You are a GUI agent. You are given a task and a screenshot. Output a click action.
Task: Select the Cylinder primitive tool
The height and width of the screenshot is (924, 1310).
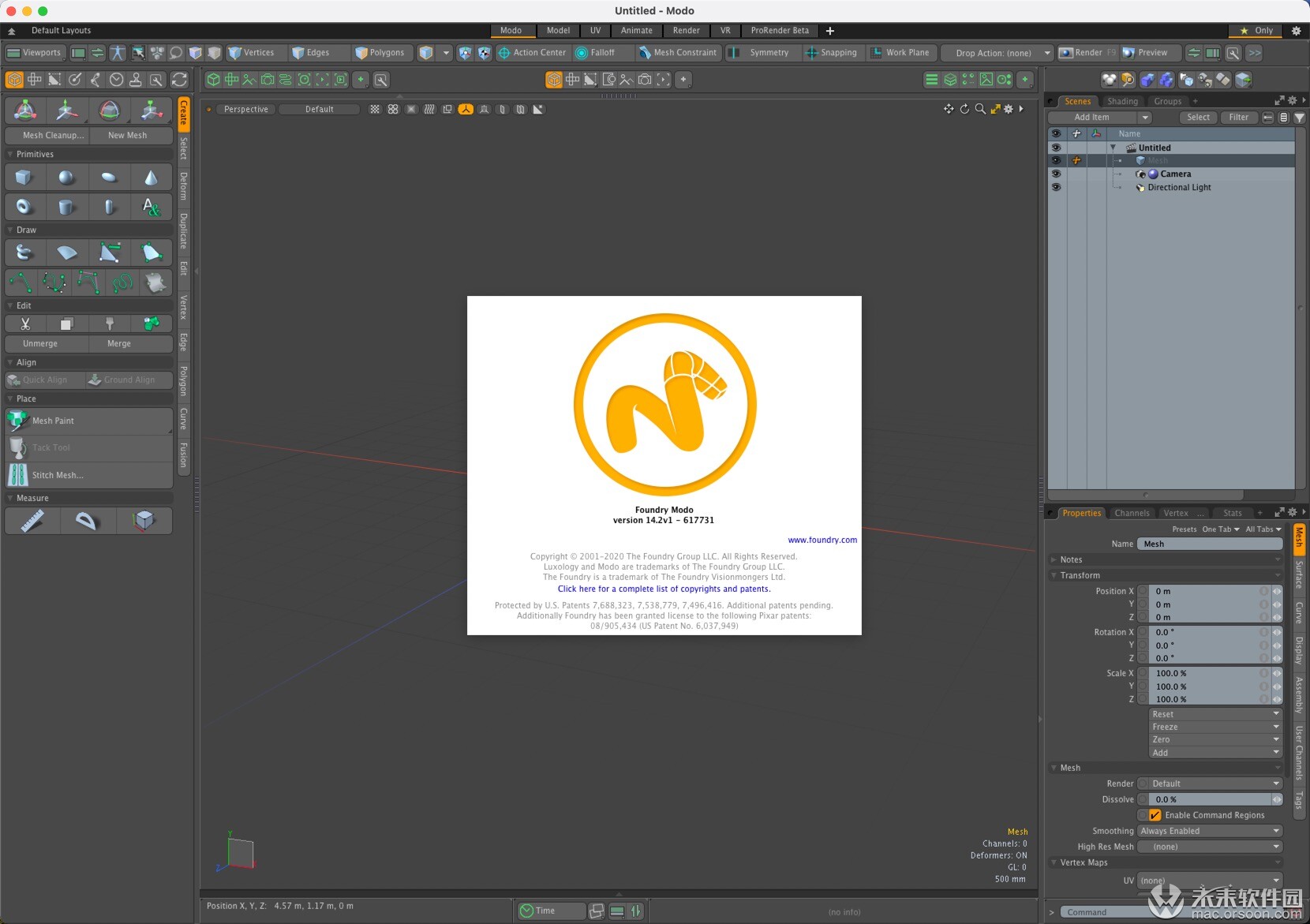[x=66, y=207]
